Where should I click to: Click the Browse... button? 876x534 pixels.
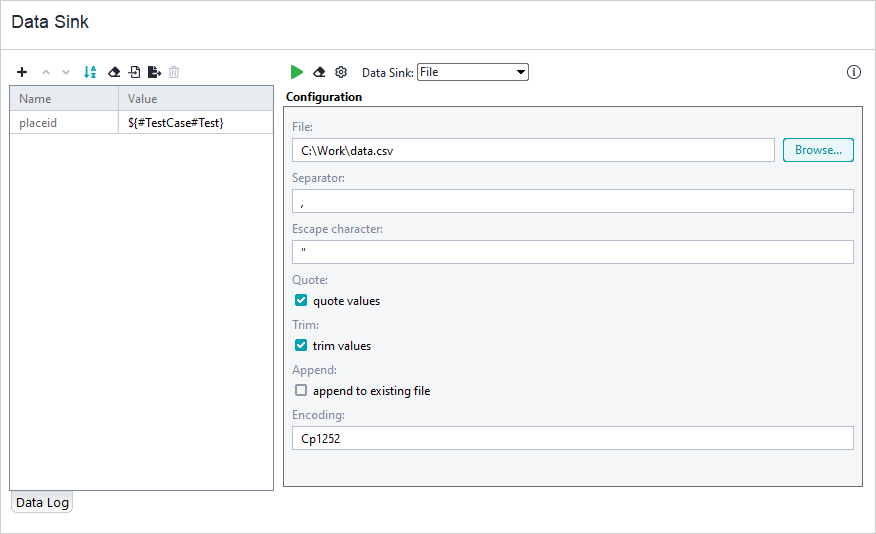tap(817, 150)
